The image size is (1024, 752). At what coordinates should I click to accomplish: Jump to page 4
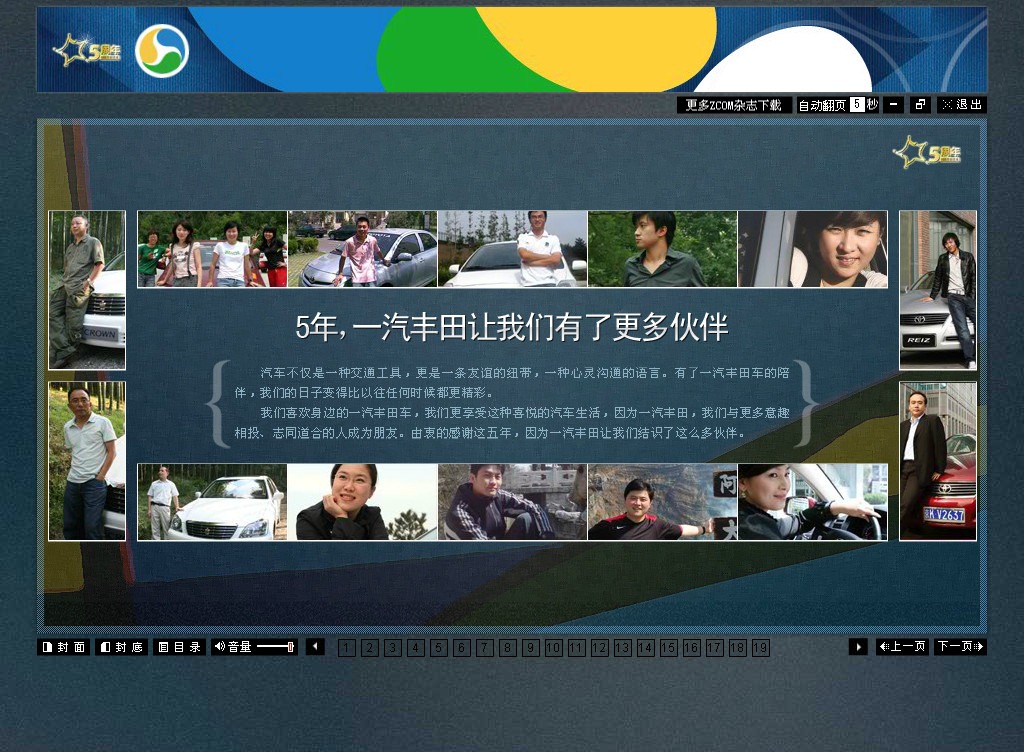coord(415,648)
